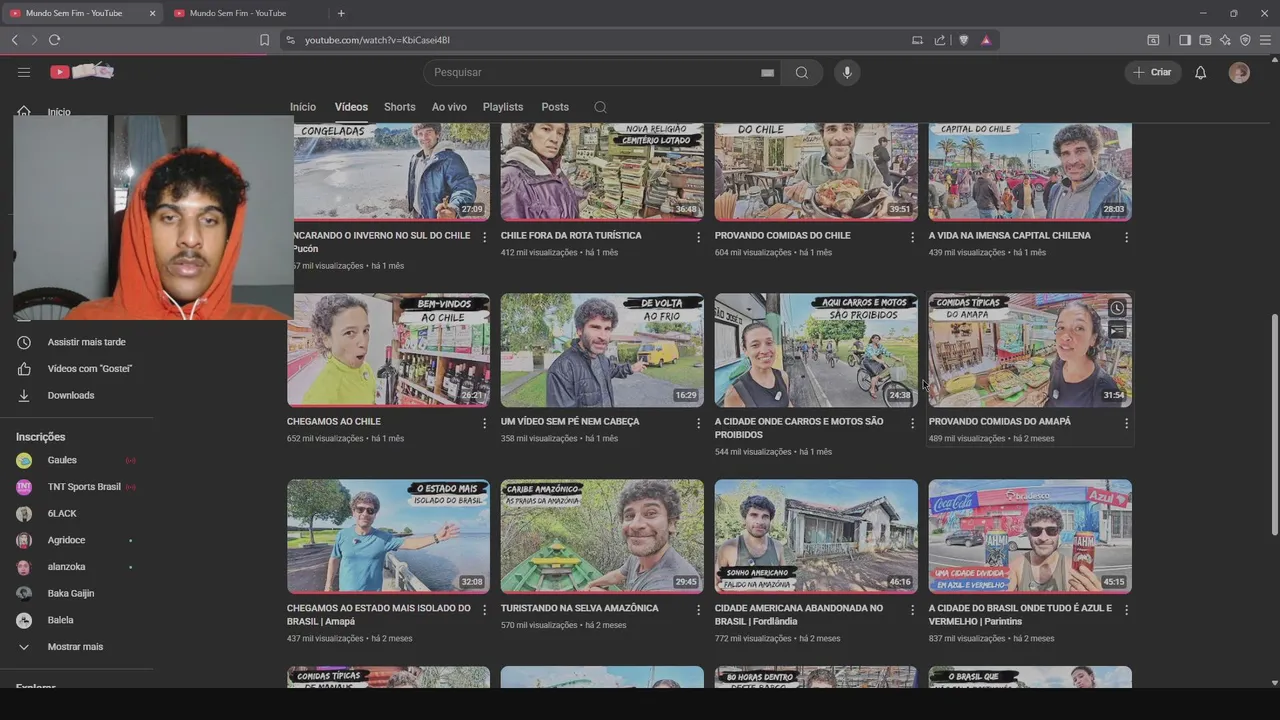Screen dimensions: 1280x720
Task: Play UM VÍDEO SEM PÉ NEM CABEÇA thumbnail
Action: click(602, 350)
